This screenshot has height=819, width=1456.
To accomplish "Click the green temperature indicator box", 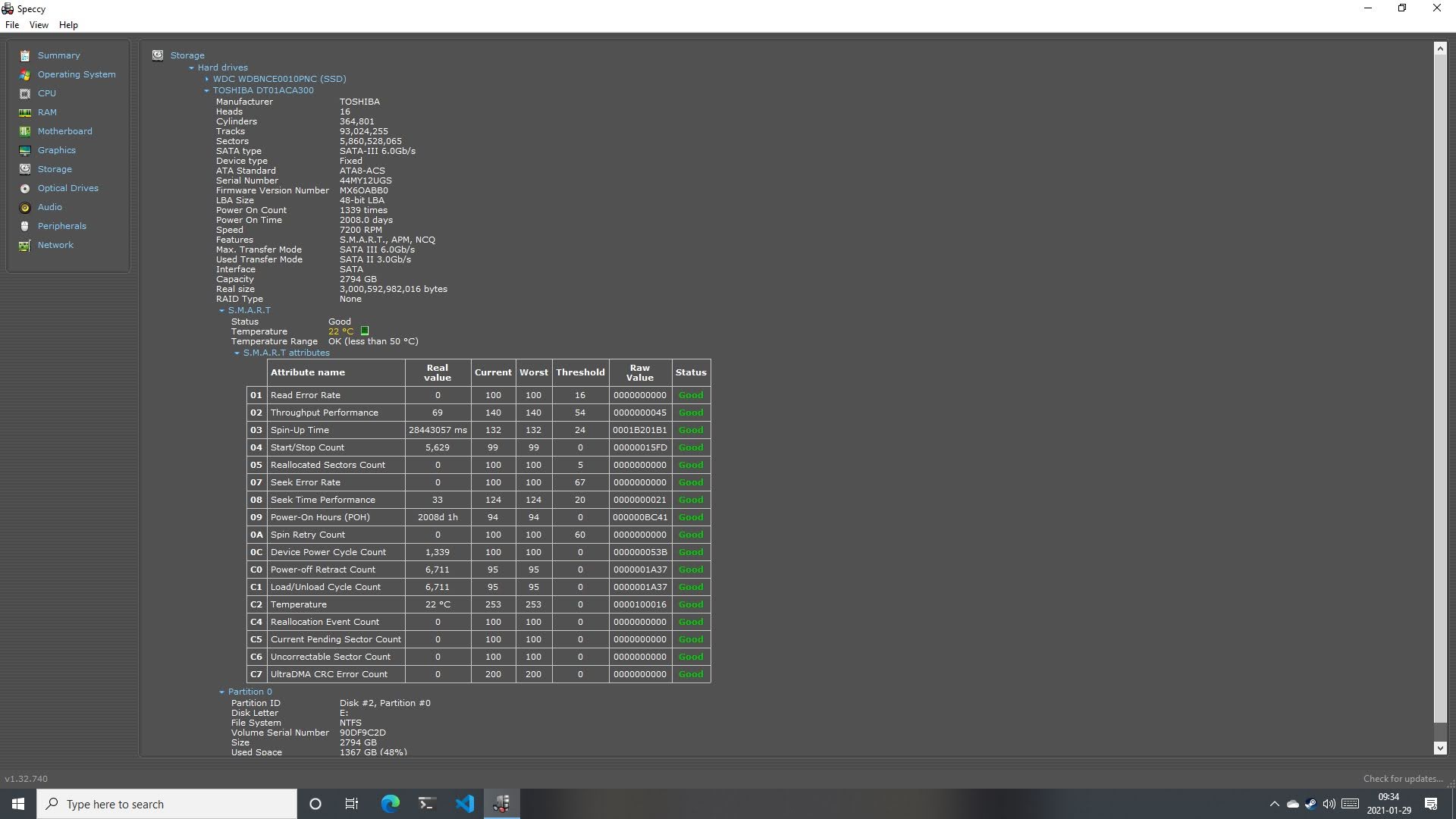I will 365,331.
